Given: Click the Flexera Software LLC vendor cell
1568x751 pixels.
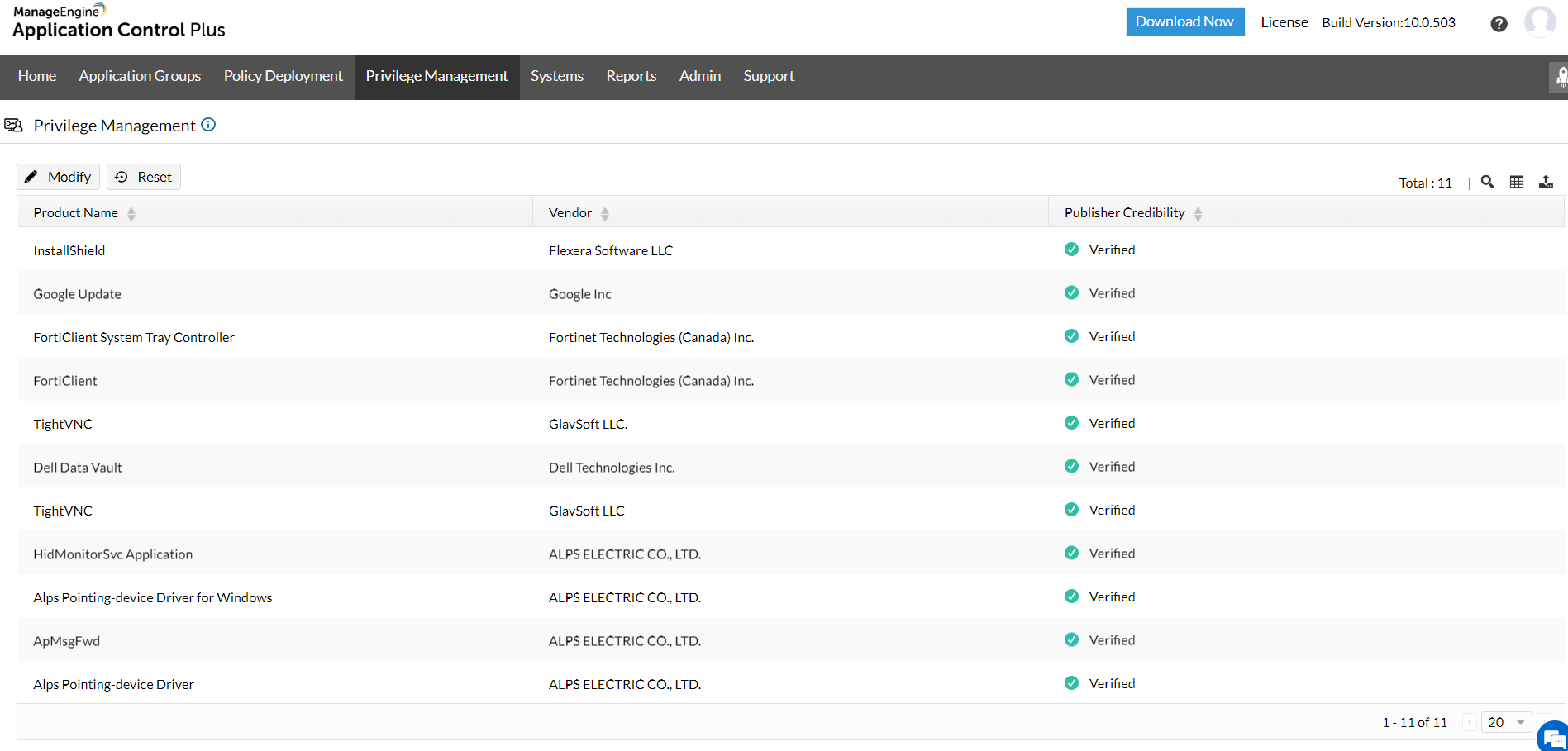Looking at the screenshot, I should tap(611, 250).
